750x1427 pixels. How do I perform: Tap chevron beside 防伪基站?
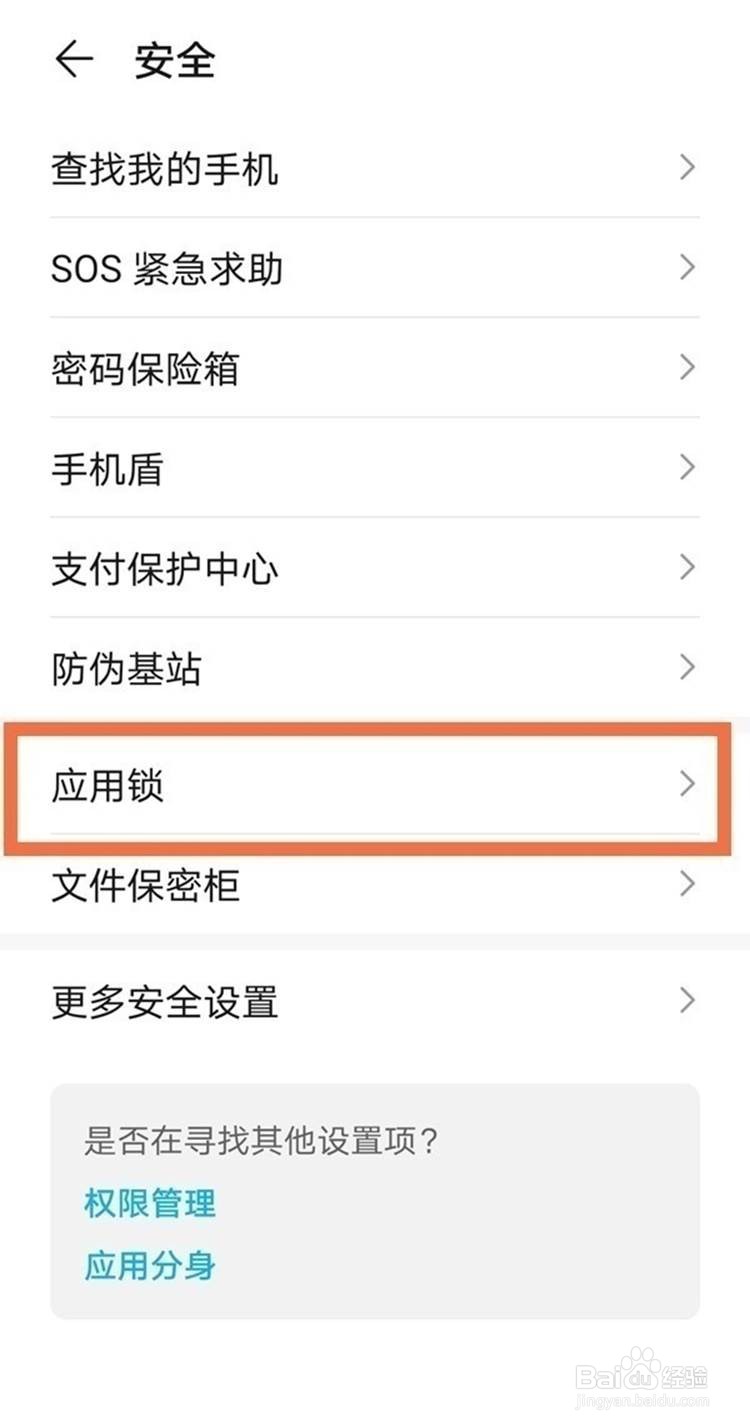pos(687,667)
